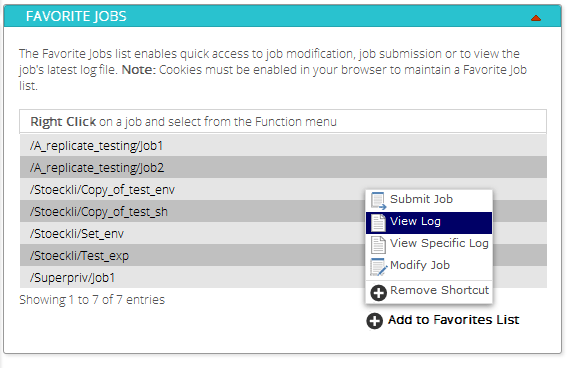Click the plus icon beside Add to Favorites
The width and height of the screenshot is (567, 368).
[374, 321]
